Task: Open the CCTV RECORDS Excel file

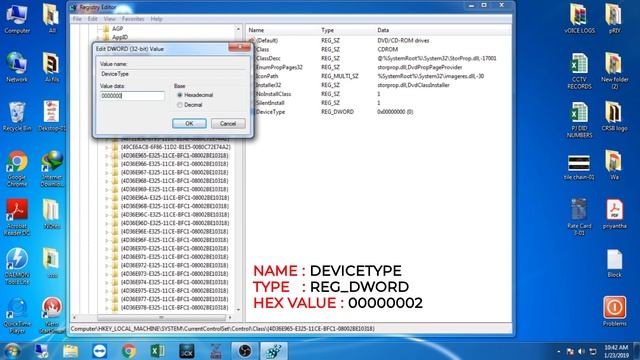Action: 579,70
